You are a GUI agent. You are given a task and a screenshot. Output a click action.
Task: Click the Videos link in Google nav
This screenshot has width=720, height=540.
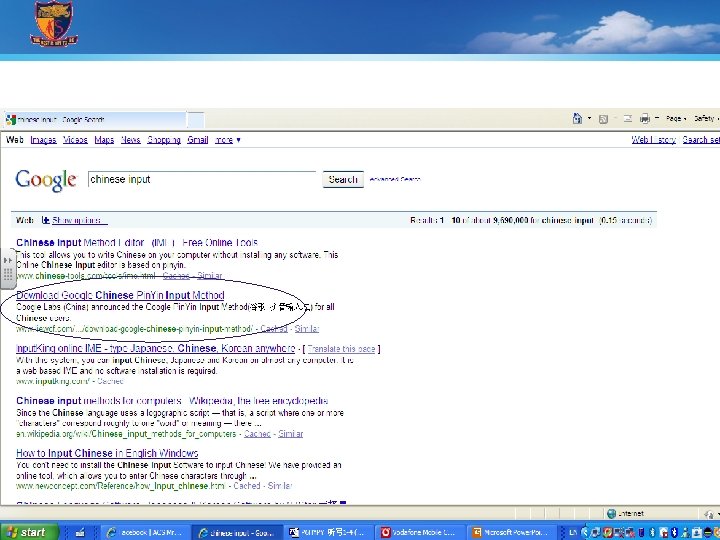75,140
